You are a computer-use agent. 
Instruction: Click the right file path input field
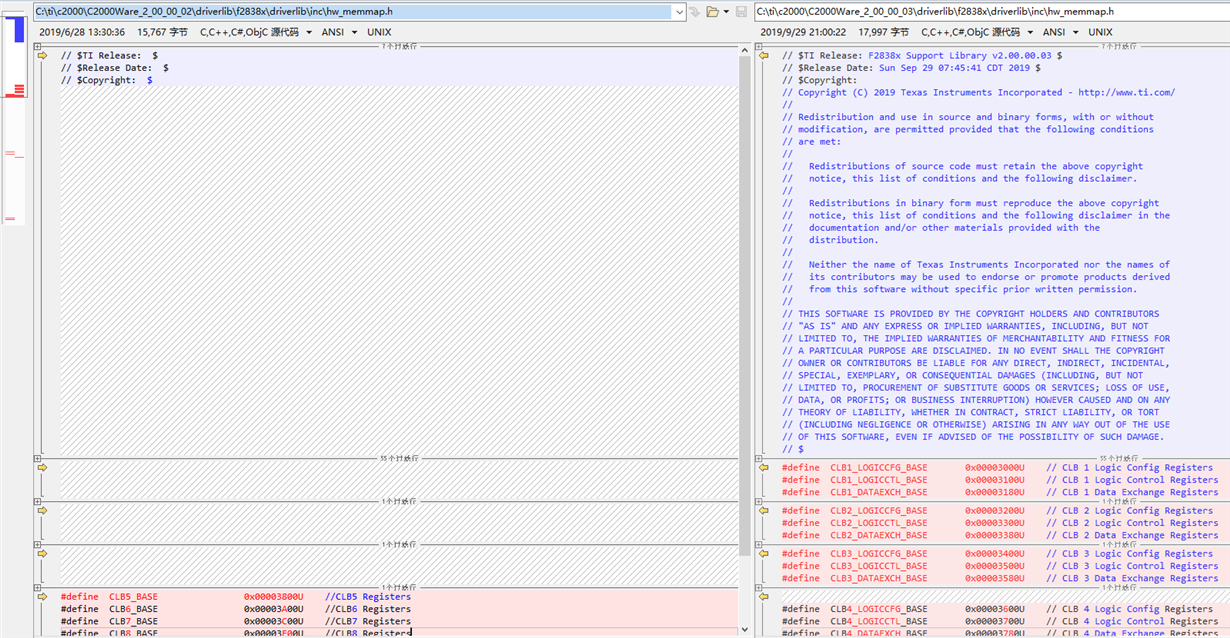coord(992,11)
